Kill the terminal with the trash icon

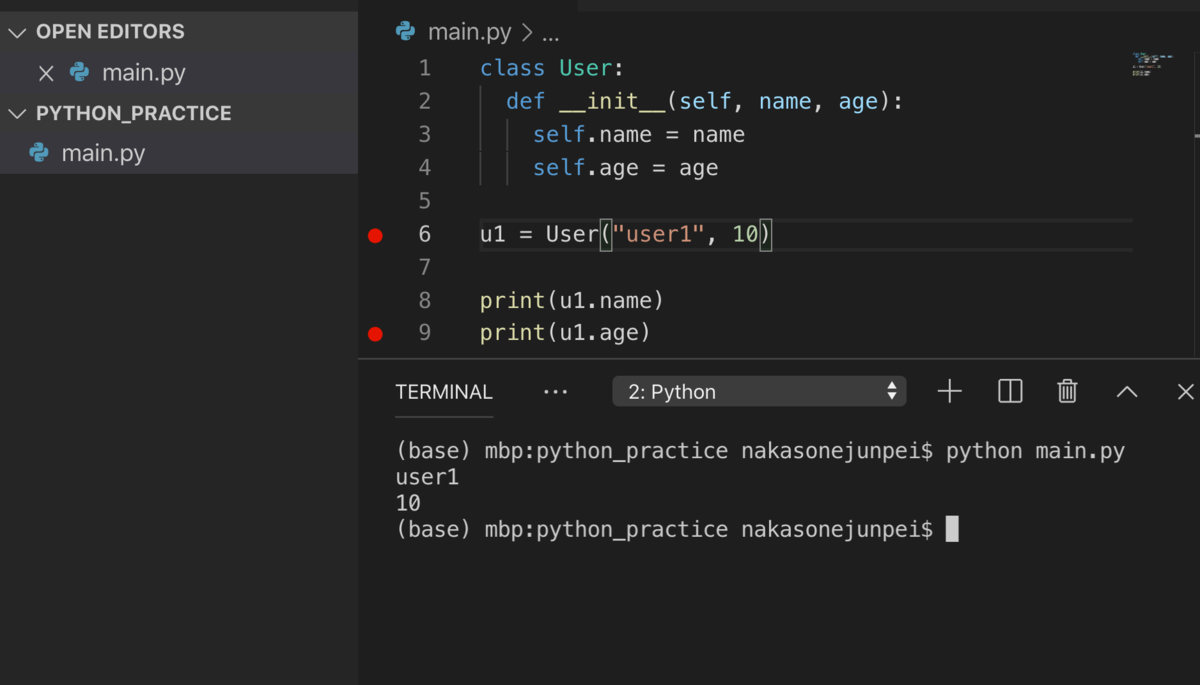(1067, 391)
